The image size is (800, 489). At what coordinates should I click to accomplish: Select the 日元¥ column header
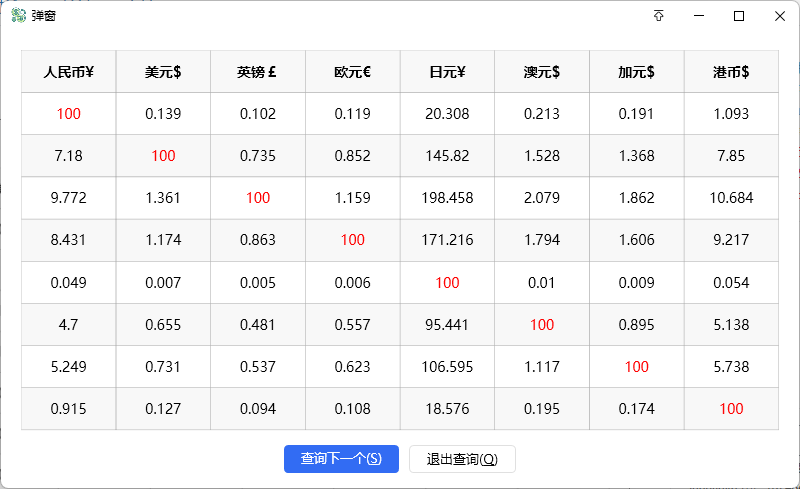(447, 71)
